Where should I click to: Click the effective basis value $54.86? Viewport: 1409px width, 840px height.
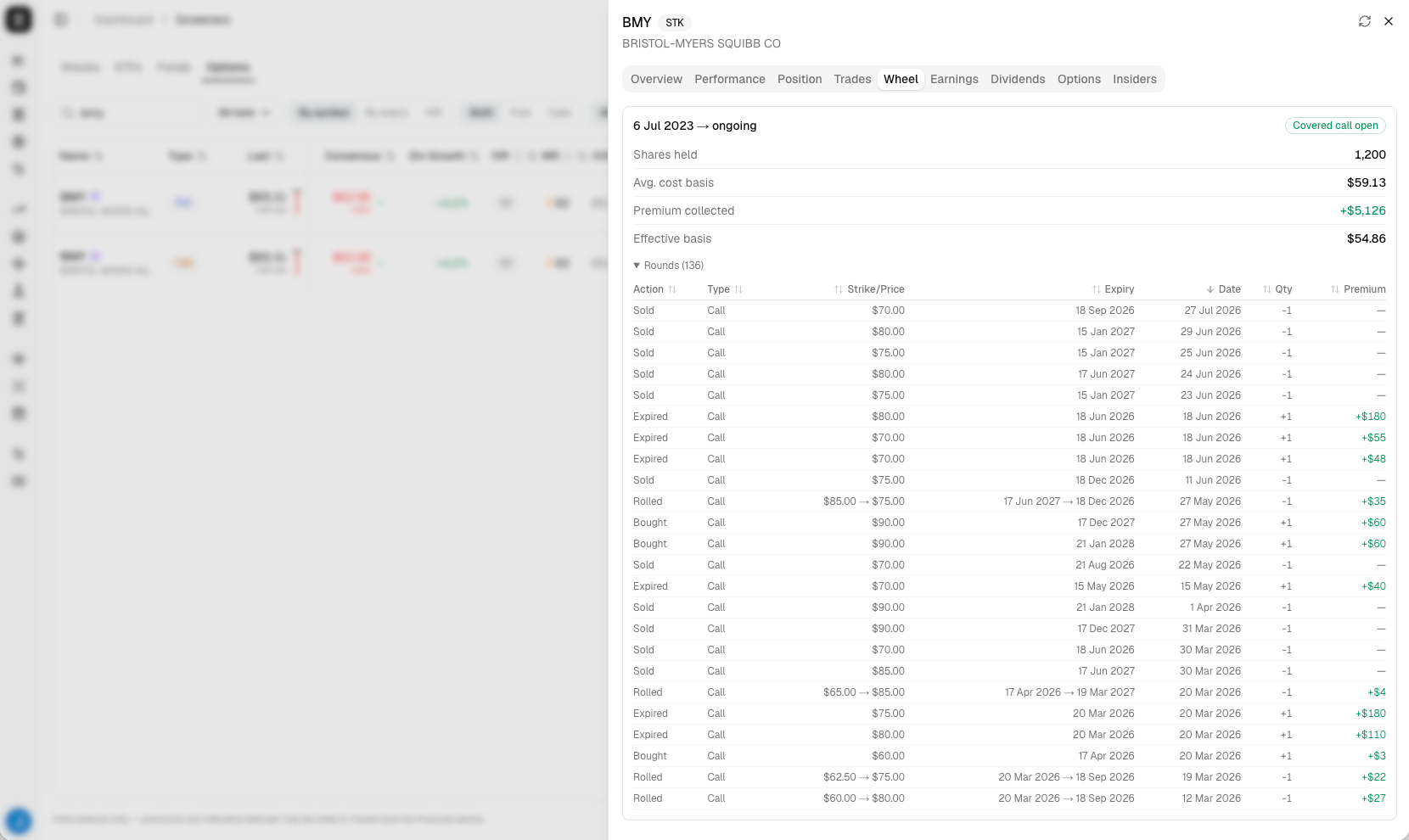tap(1367, 238)
